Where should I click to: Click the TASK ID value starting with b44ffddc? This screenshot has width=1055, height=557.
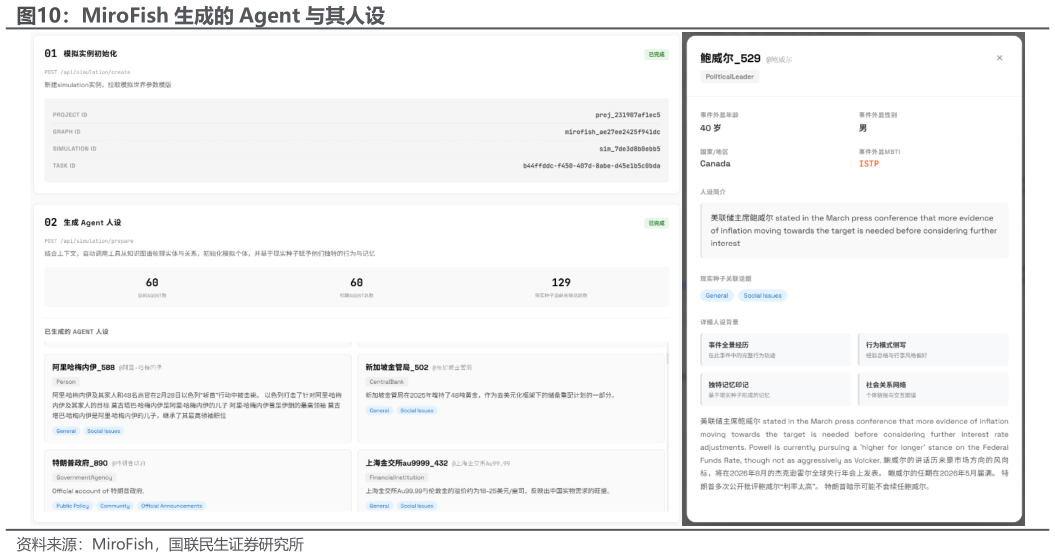(x=592, y=165)
